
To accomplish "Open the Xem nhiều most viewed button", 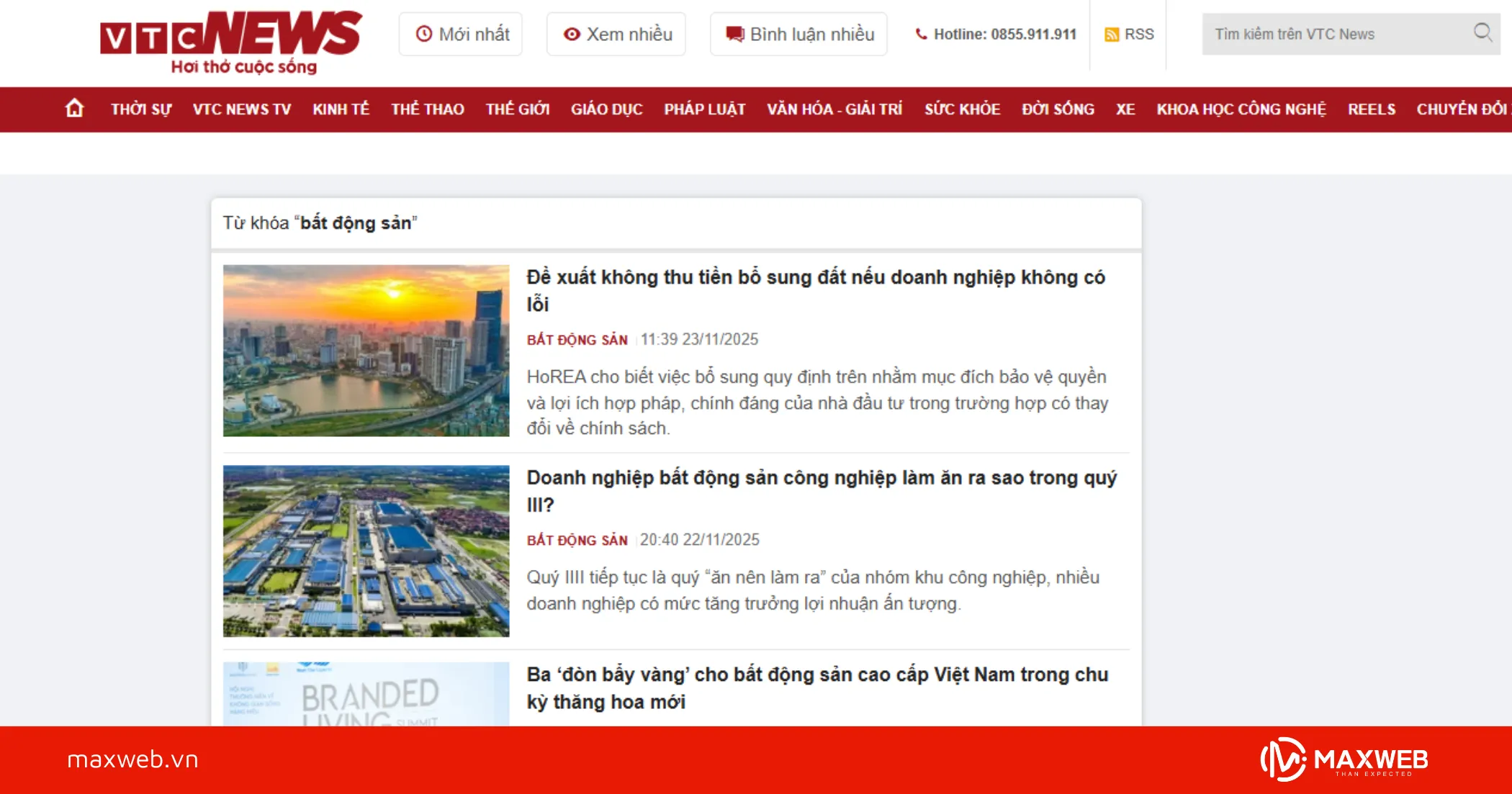I will point(616,34).
